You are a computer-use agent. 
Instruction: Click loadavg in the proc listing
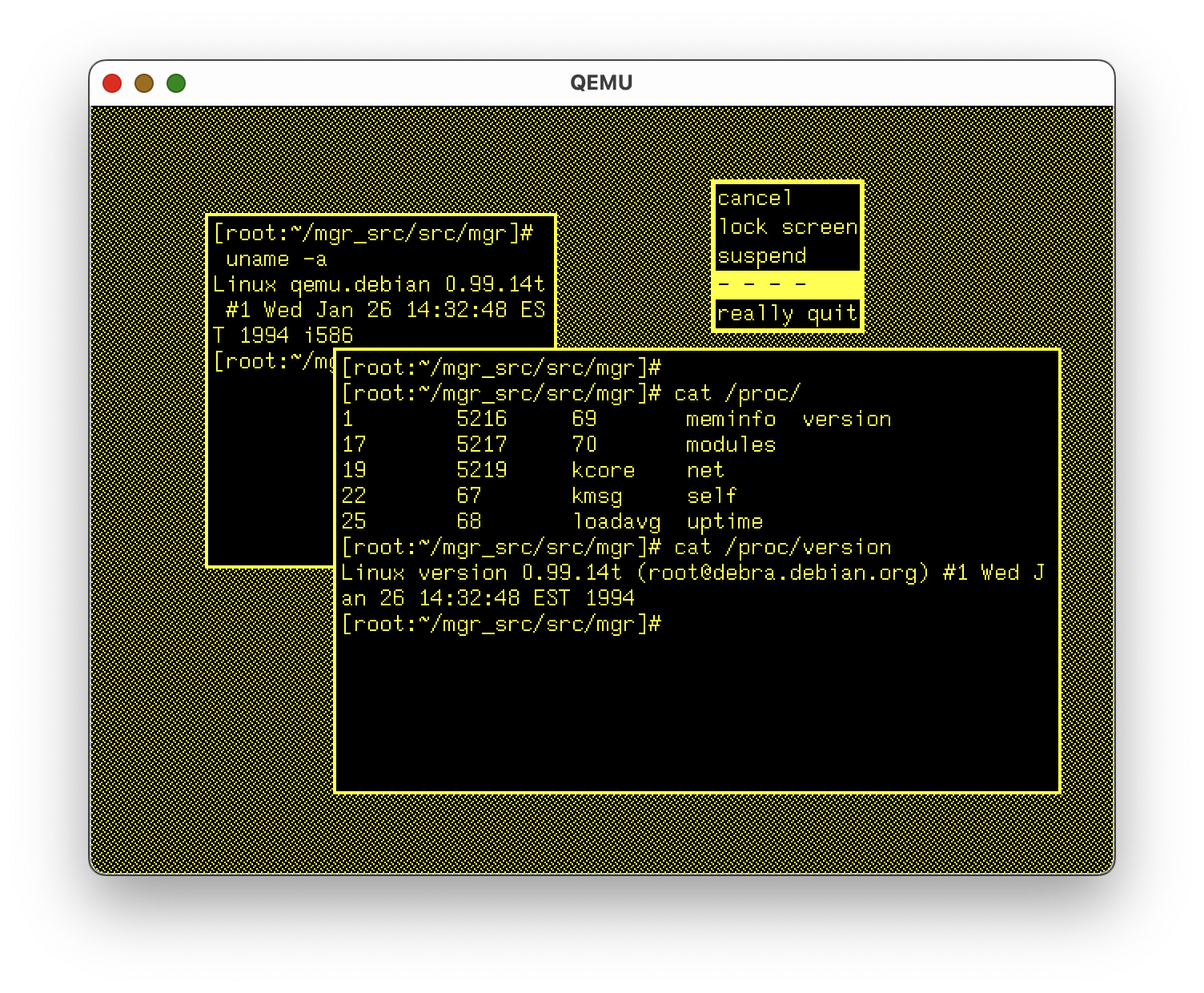(616, 521)
